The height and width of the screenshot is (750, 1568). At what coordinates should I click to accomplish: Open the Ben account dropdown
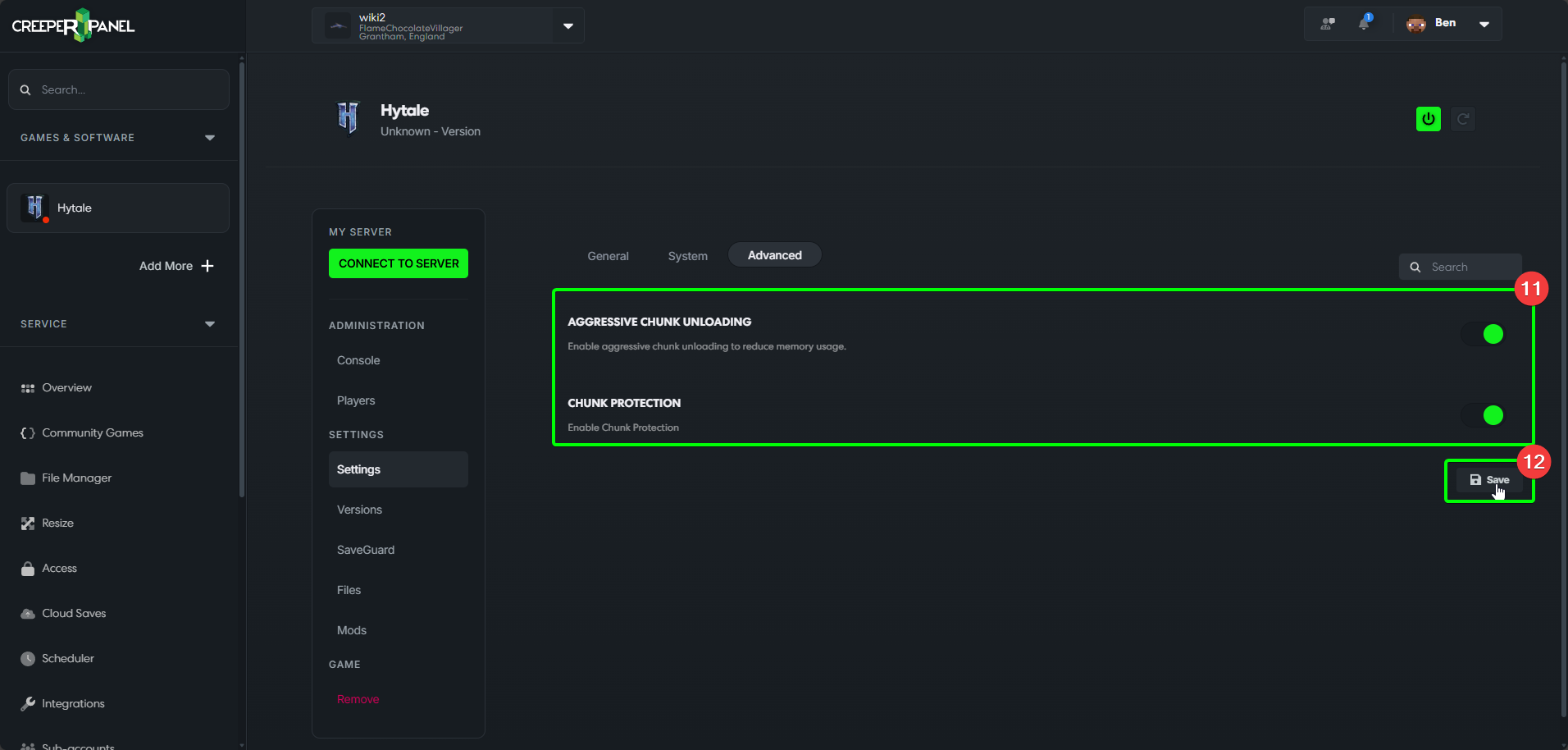pyautogui.click(x=1484, y=23)
